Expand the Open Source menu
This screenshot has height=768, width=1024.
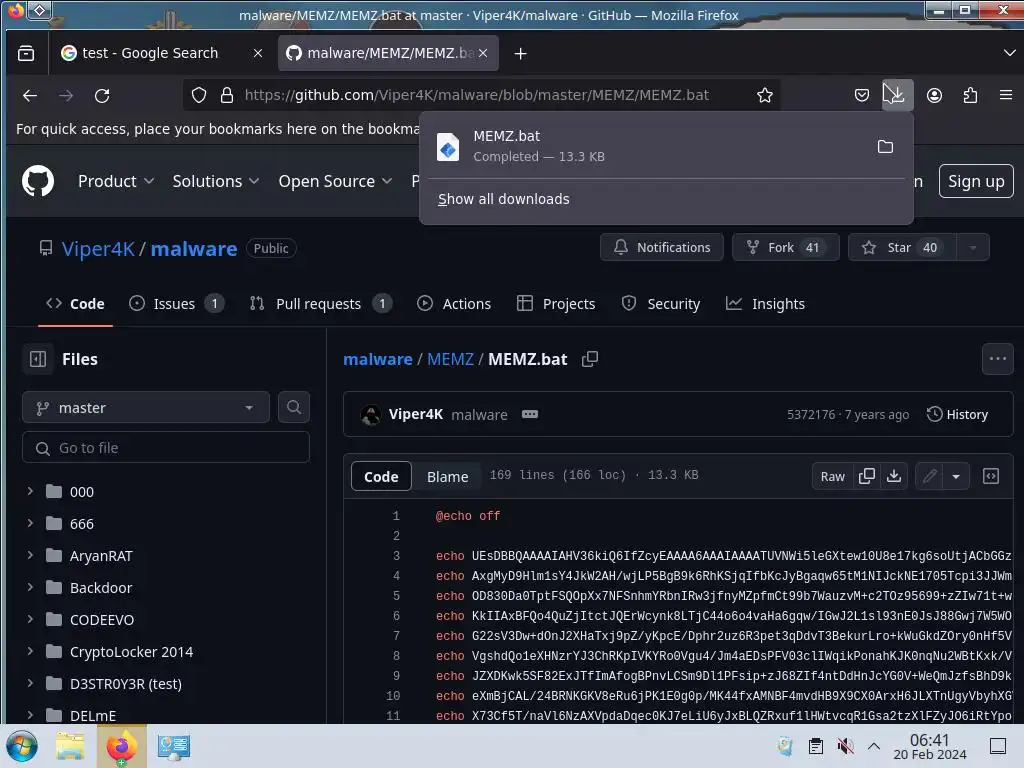(335, 181)
